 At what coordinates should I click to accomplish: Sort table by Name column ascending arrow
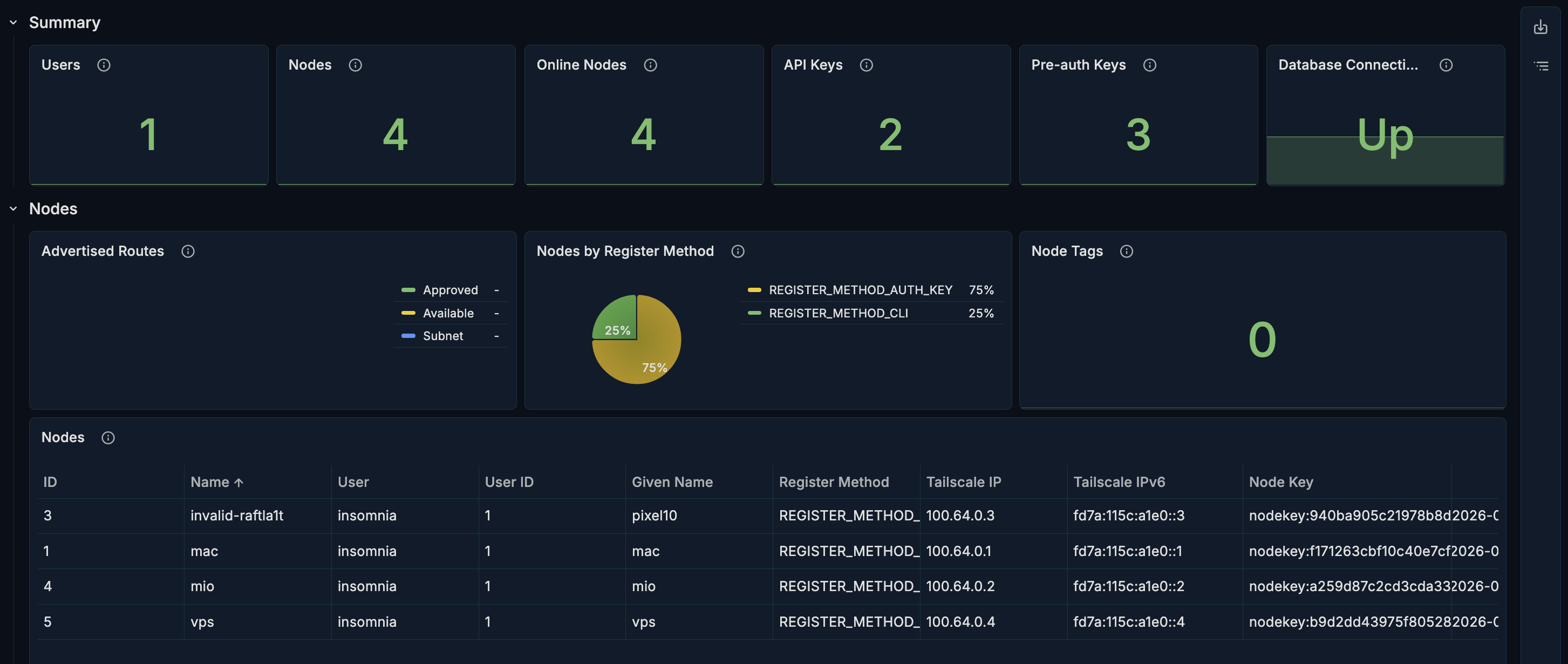click(x=238, y=483)
